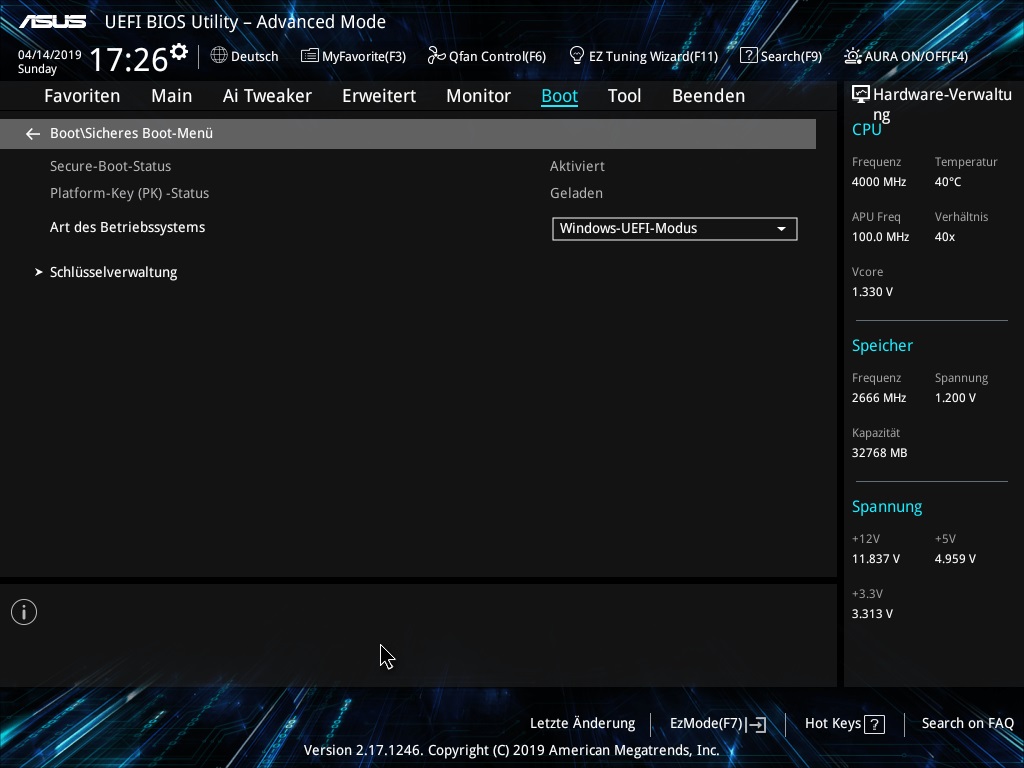Click the info circle icon

pyautogui.click(x=24, y=612)
